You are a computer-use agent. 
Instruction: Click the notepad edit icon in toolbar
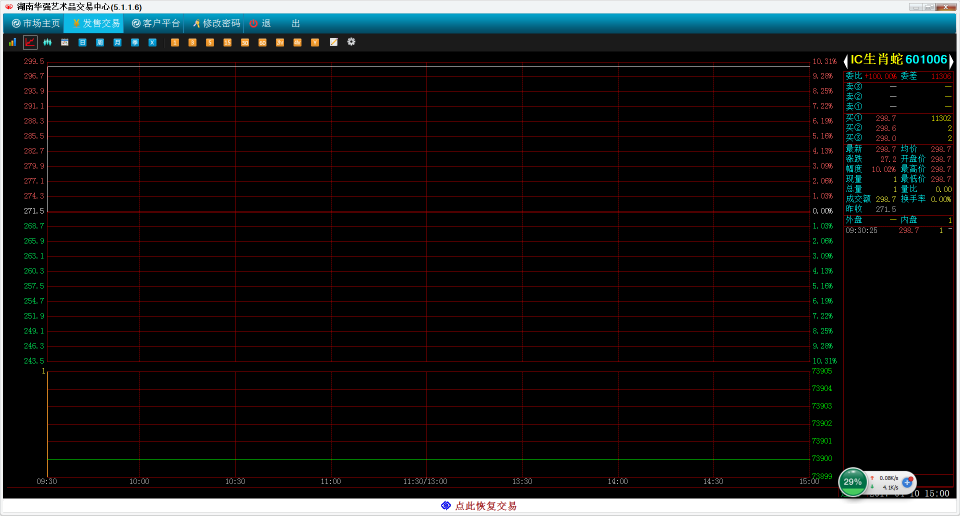click(x=333, y=42)
